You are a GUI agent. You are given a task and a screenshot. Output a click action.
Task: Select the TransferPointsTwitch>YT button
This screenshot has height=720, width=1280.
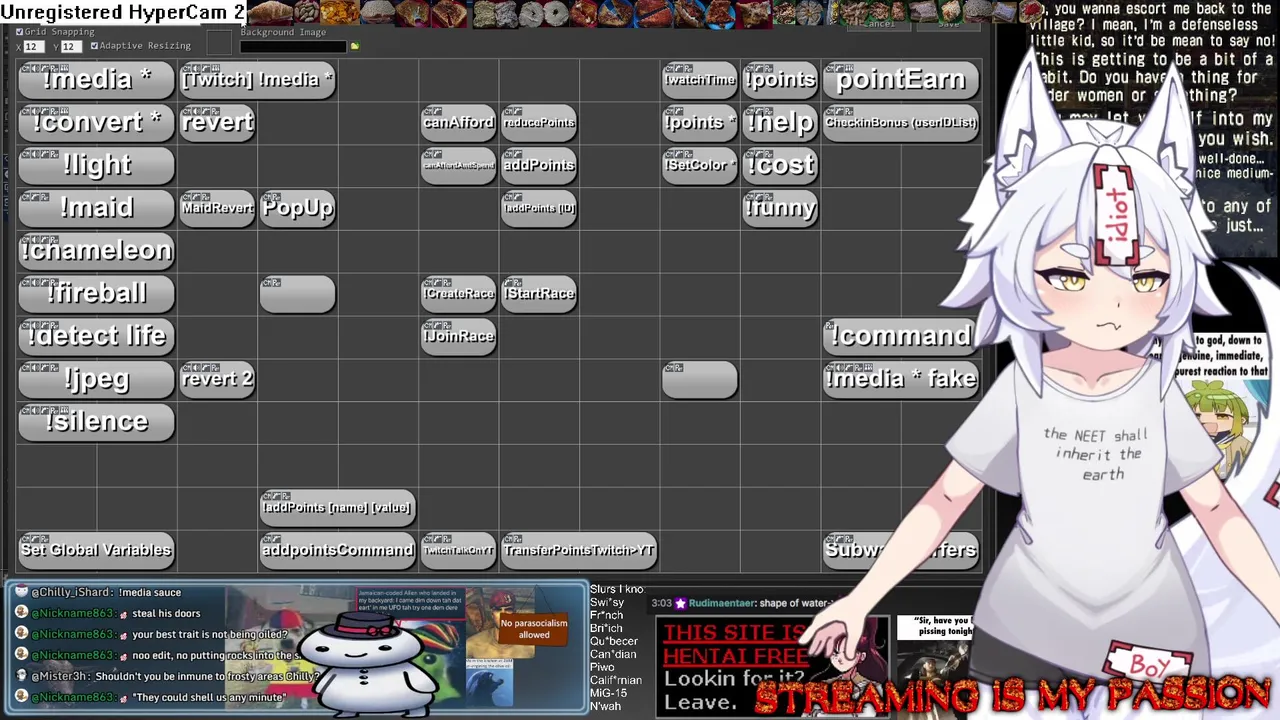click(579, 550)
